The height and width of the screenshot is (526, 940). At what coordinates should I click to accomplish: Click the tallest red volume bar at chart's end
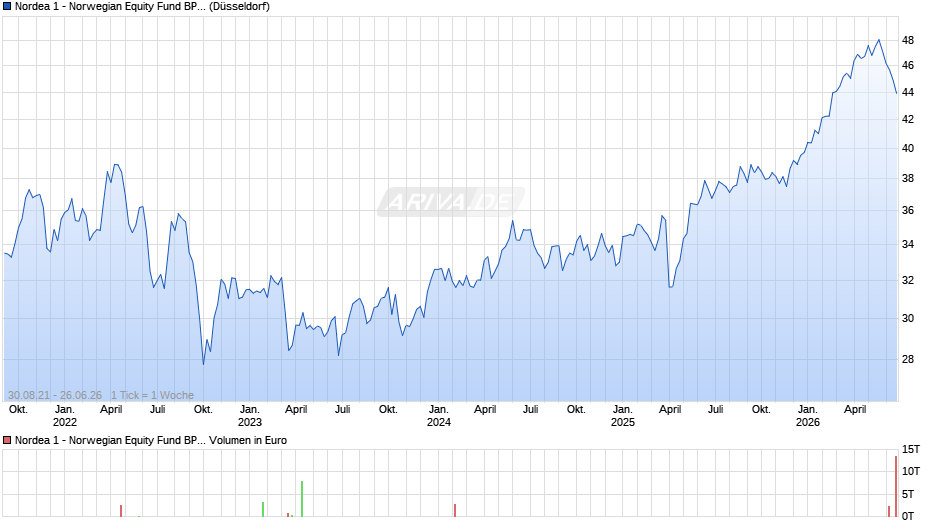click(x=896, y=486)
